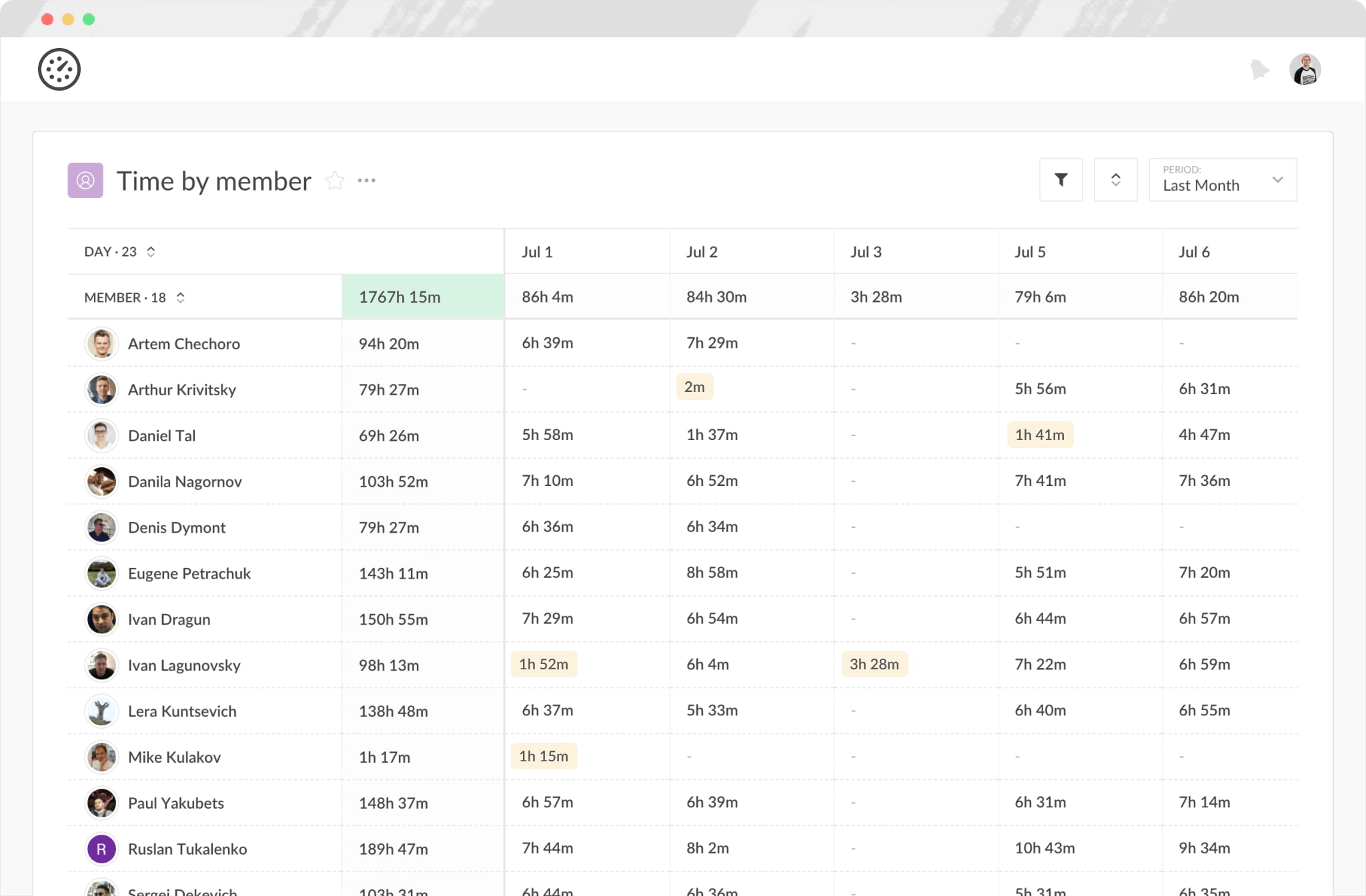The height and width of the screenshot is (896, 1366).
Task: Select the Jul 5 column header
Action: click(1030, 252)
